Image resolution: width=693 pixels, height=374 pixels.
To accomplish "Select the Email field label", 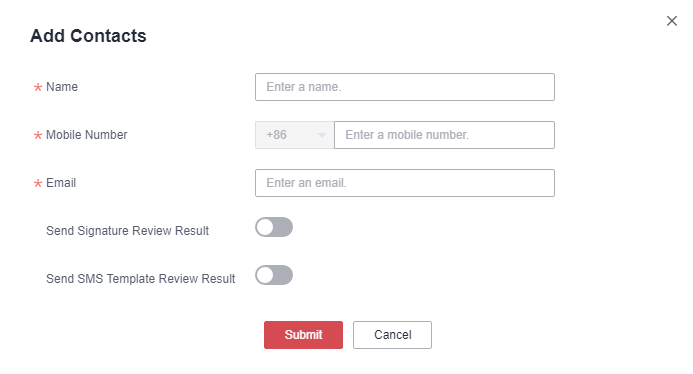I will (x=61, y=183).
